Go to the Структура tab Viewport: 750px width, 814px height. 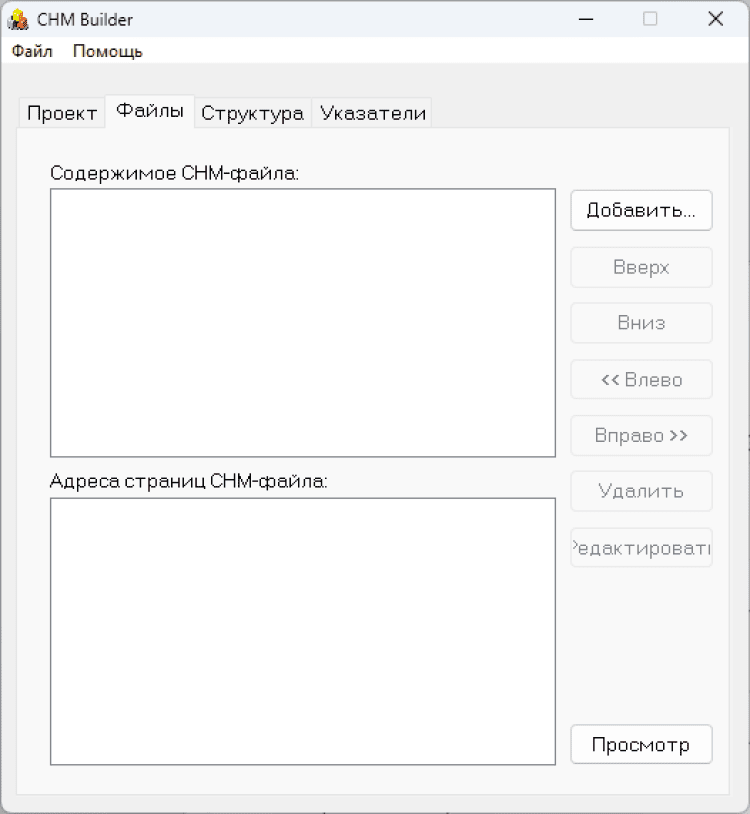252,113
